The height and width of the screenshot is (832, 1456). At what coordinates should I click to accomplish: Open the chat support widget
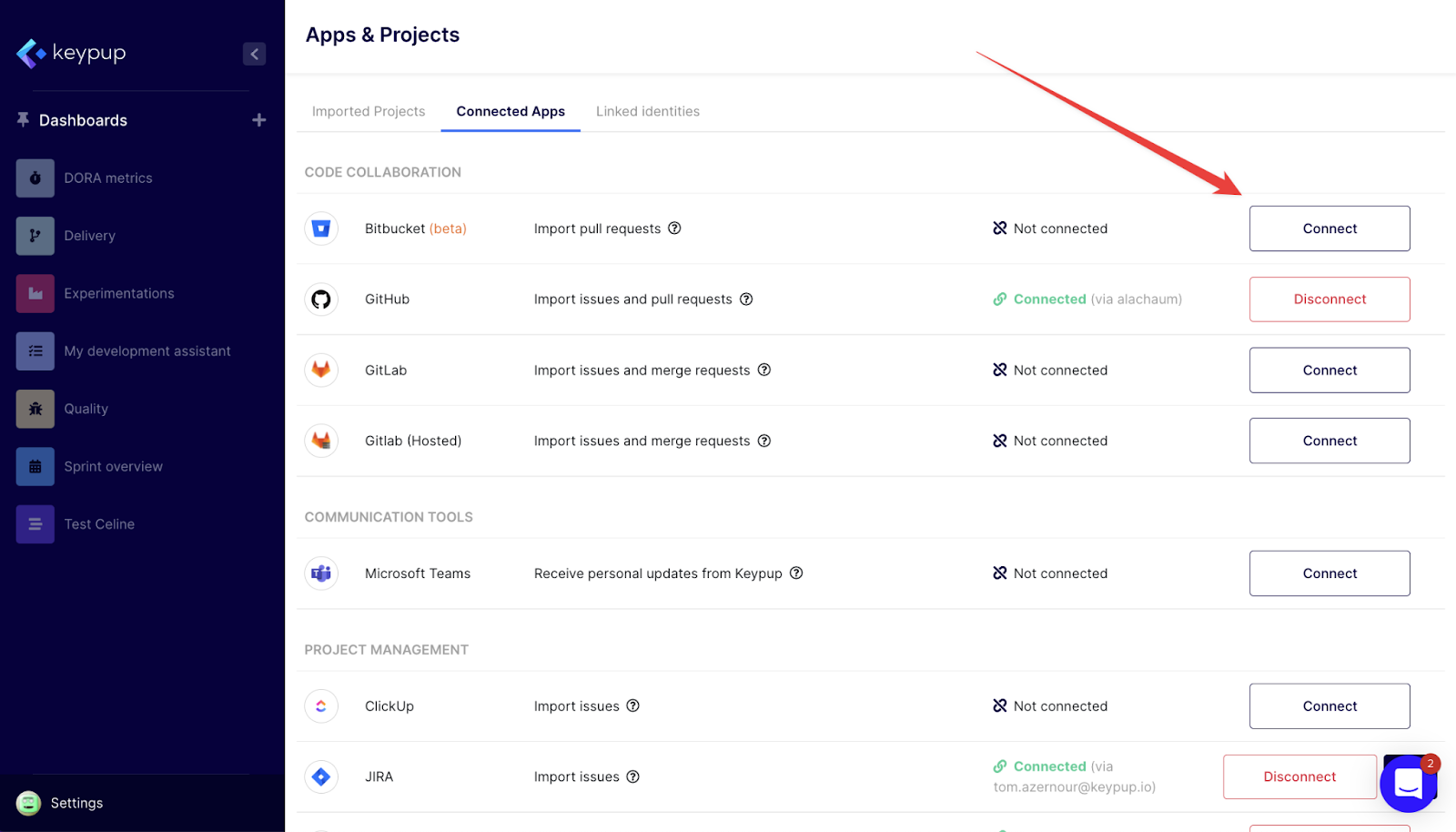(1408, 783)
